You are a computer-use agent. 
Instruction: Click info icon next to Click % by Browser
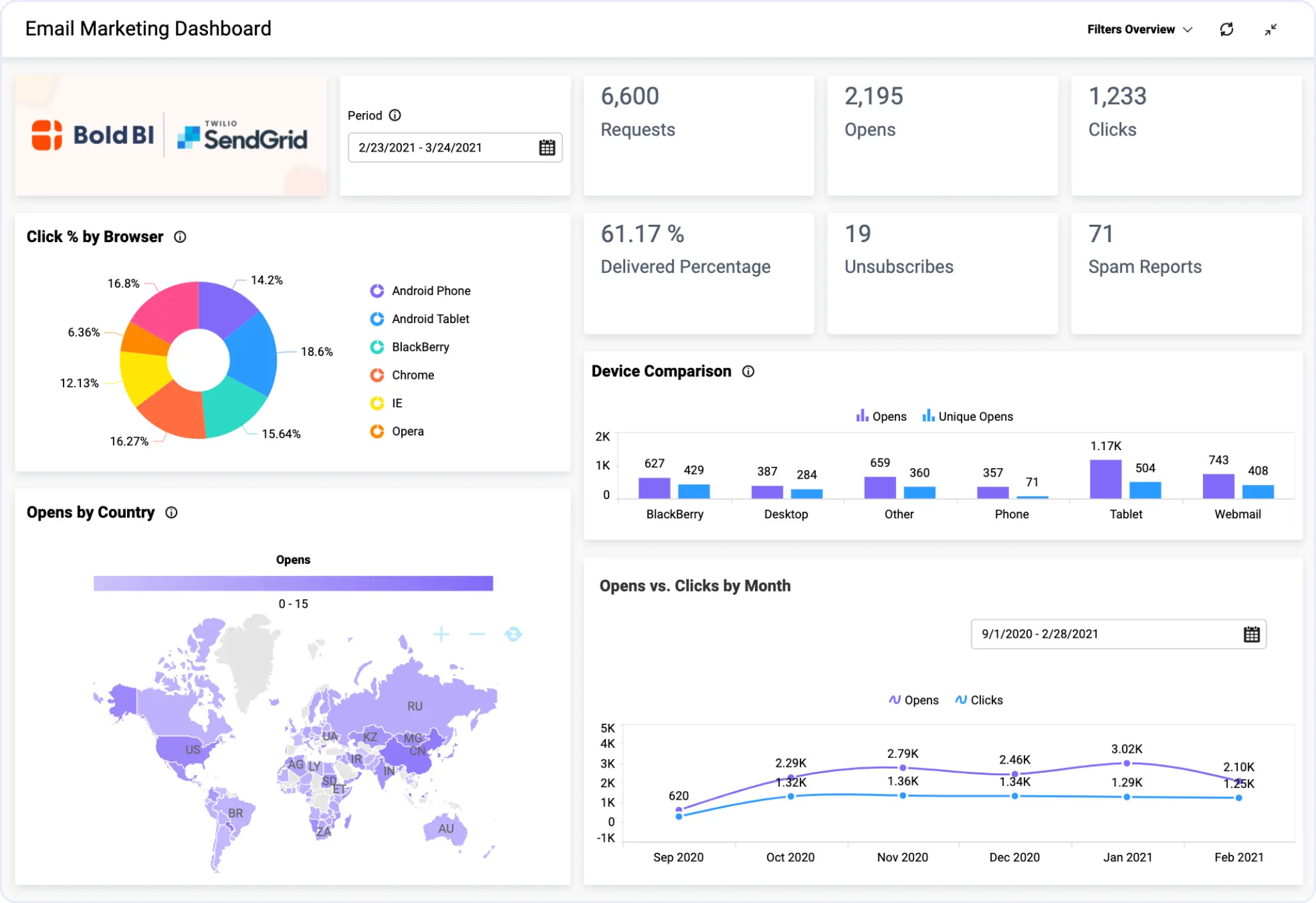pos(180,237)
